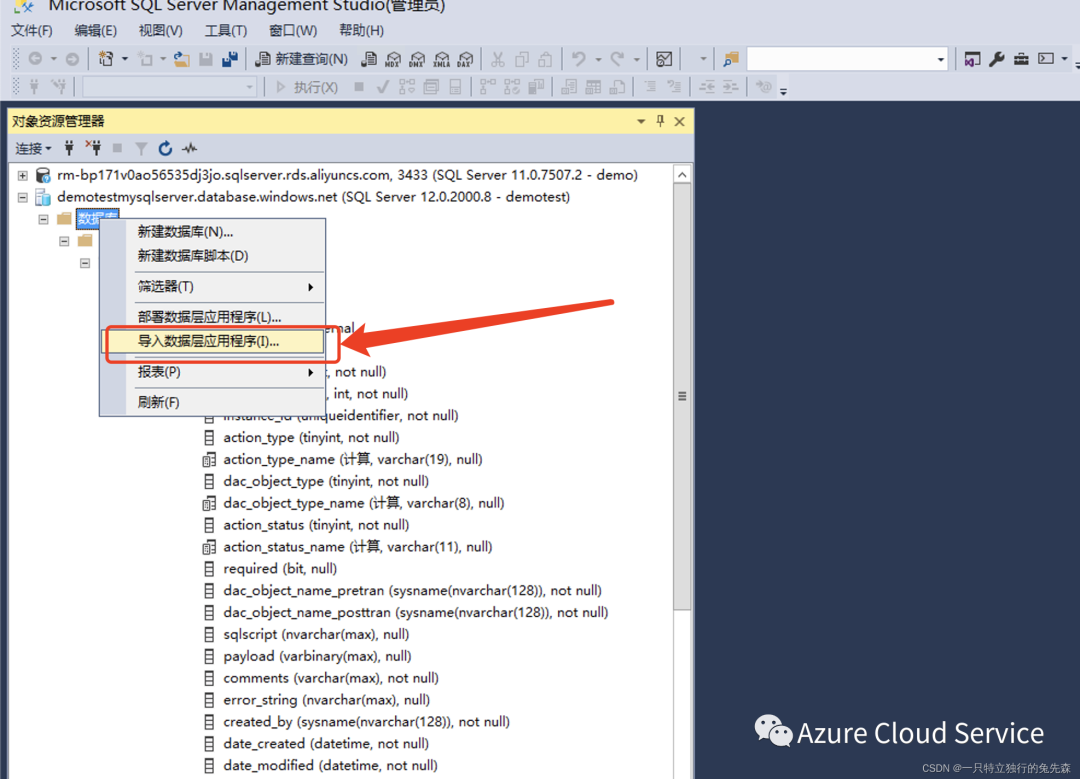This screenshot has width=1080, height=779.
Task: Click the Activity Monitor icon
Action: point(664,59)
